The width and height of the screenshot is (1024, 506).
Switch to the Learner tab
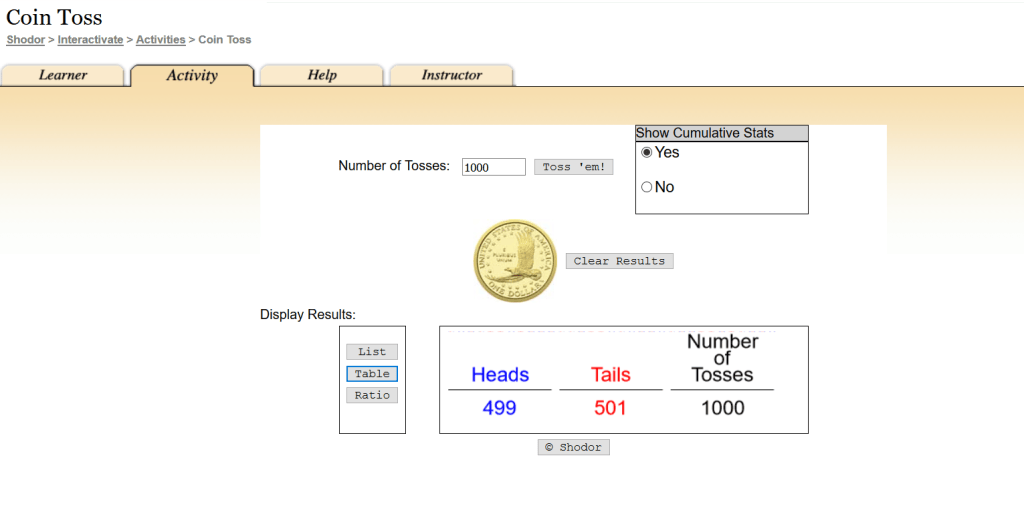point(63,75)
